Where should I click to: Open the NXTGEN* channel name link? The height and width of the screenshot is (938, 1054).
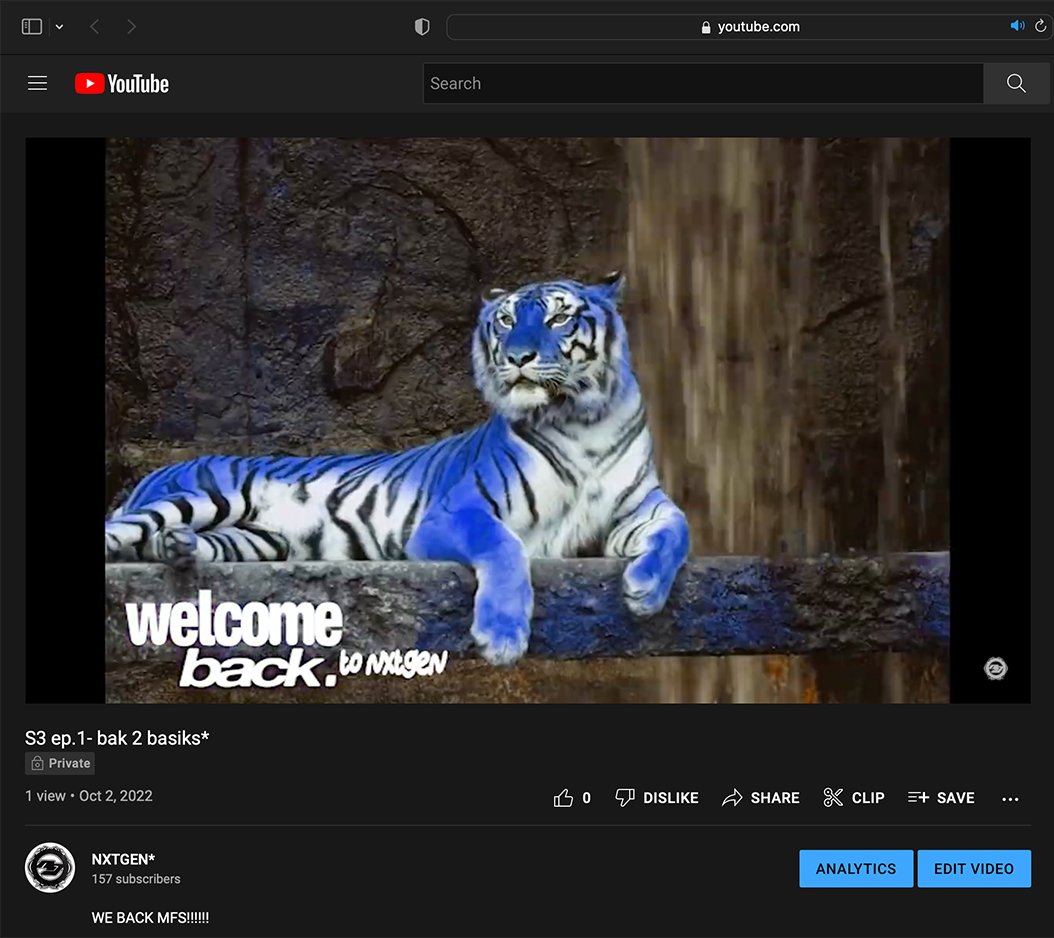123,859
